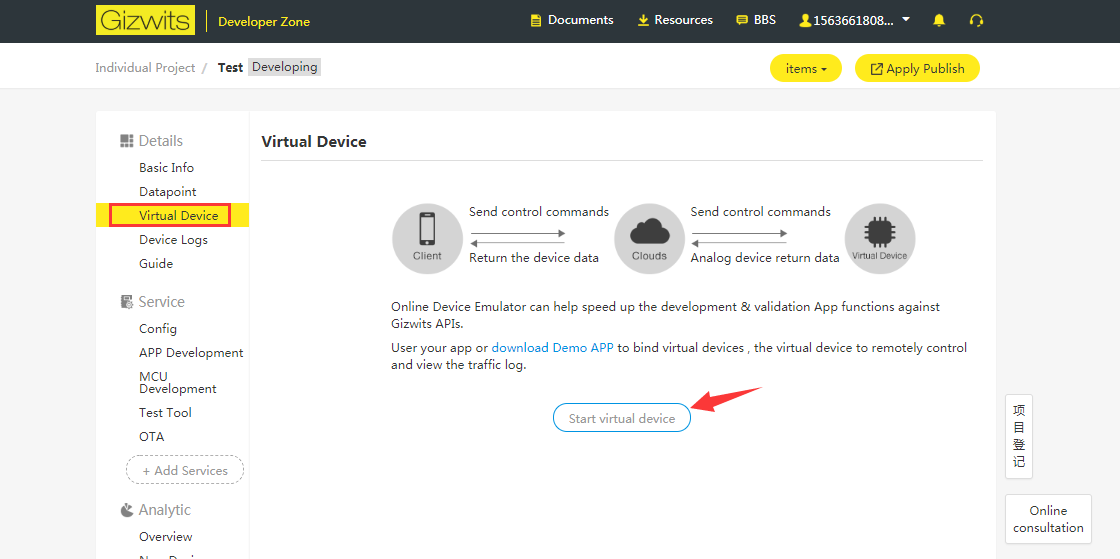Click the Details section icon
This screenshot has height=559, width=1120.
point(126,141)
